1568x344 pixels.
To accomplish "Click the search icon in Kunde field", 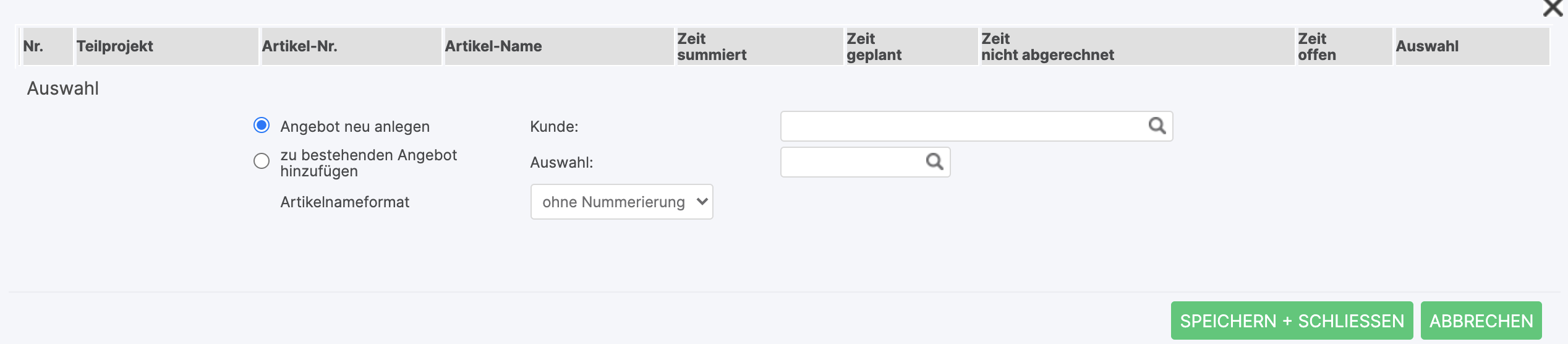I will [1157, 126].
